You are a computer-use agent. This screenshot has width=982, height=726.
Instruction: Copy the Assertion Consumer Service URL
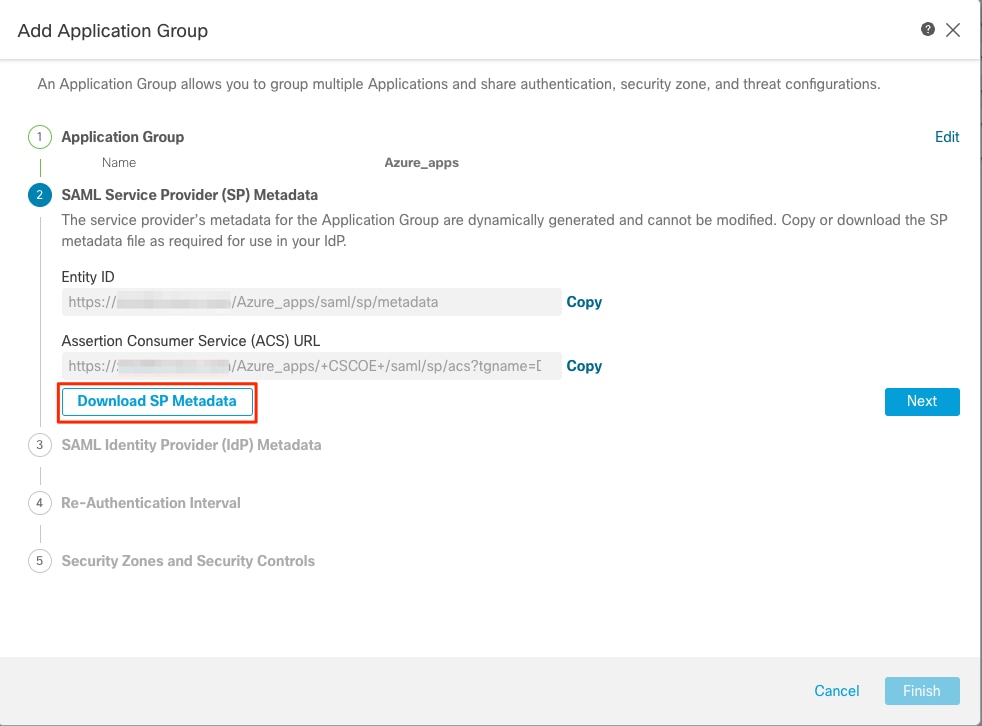click(584, 366)
